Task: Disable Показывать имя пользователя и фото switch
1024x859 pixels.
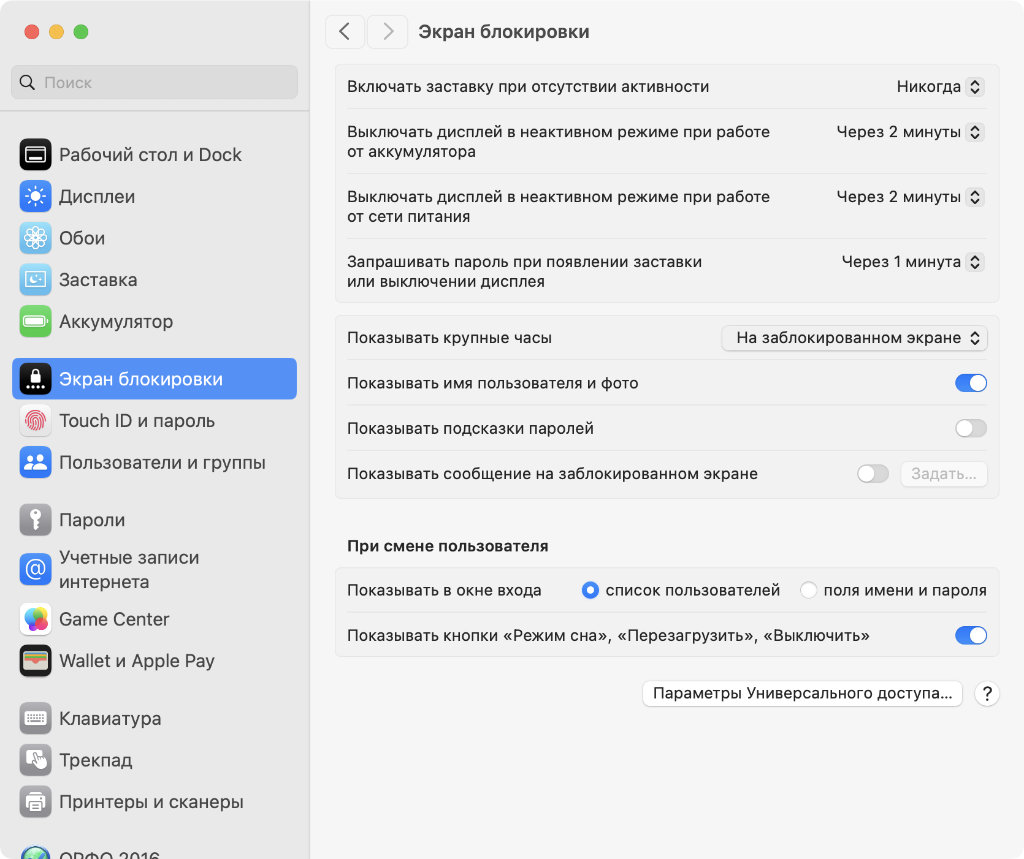Action: coord(970,383)
